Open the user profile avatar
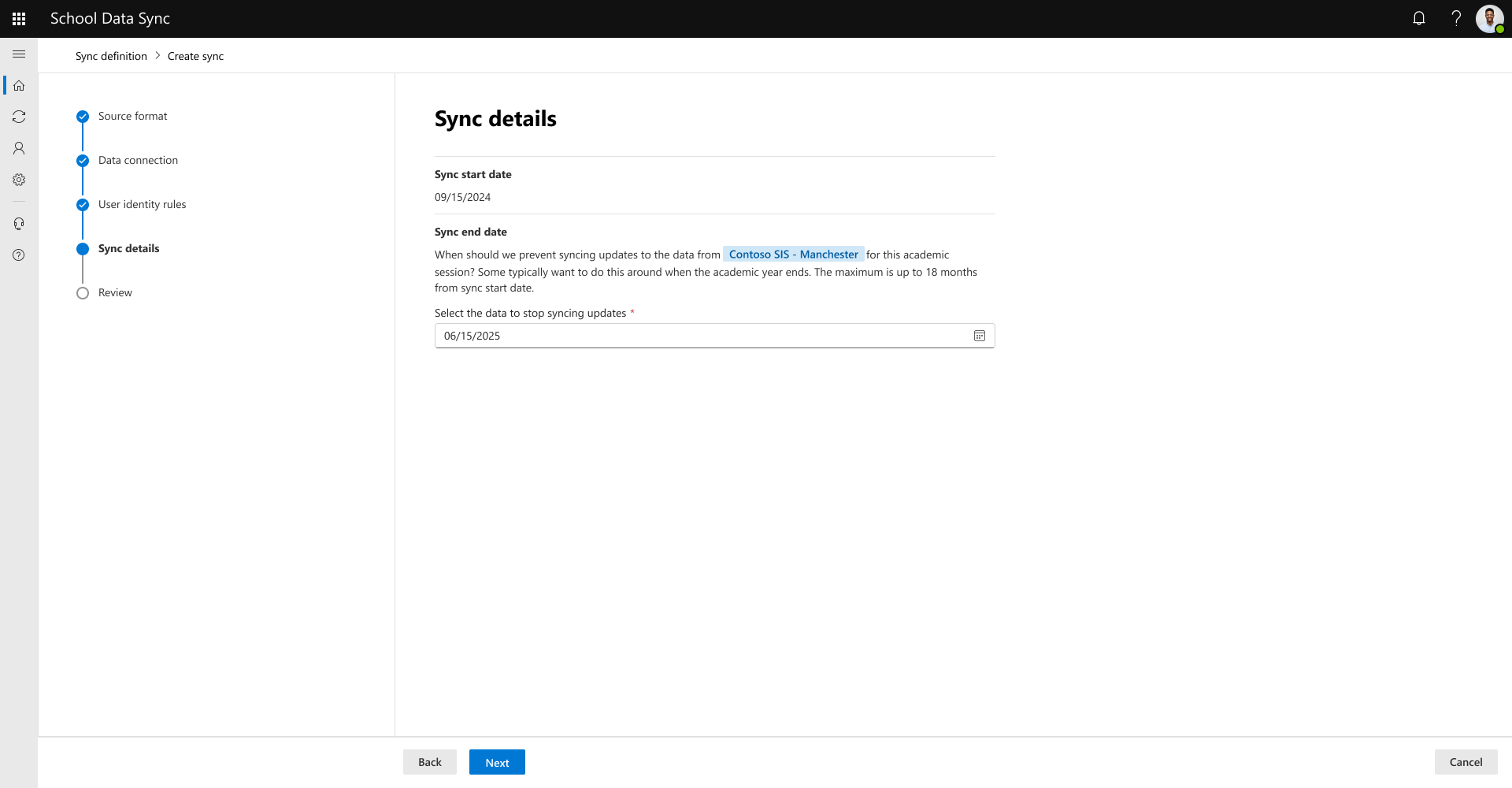1512x788 pixels. [x=1489, y=18]
